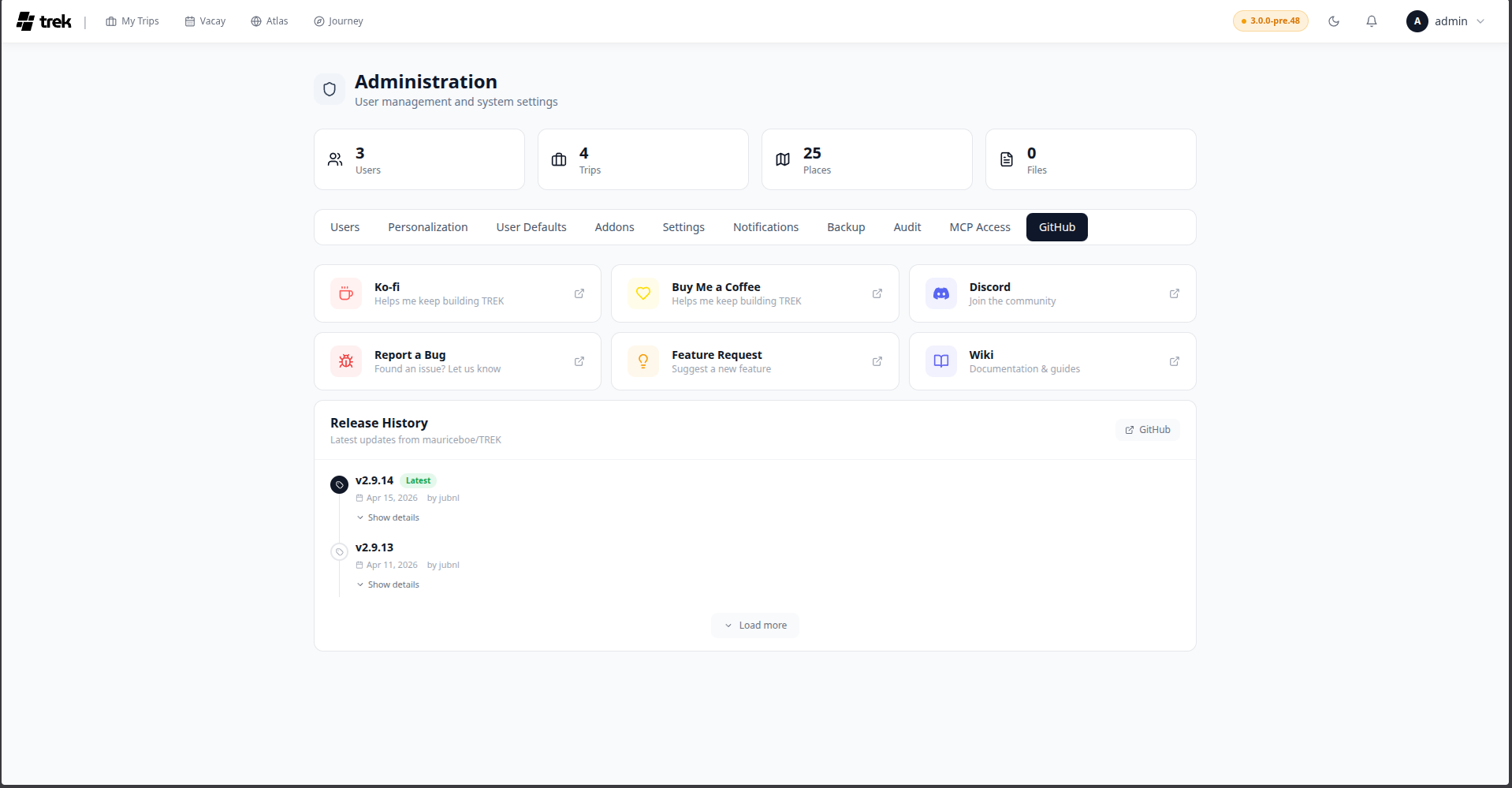Open the Discord external link arrow

click(x=1175, y=293)
